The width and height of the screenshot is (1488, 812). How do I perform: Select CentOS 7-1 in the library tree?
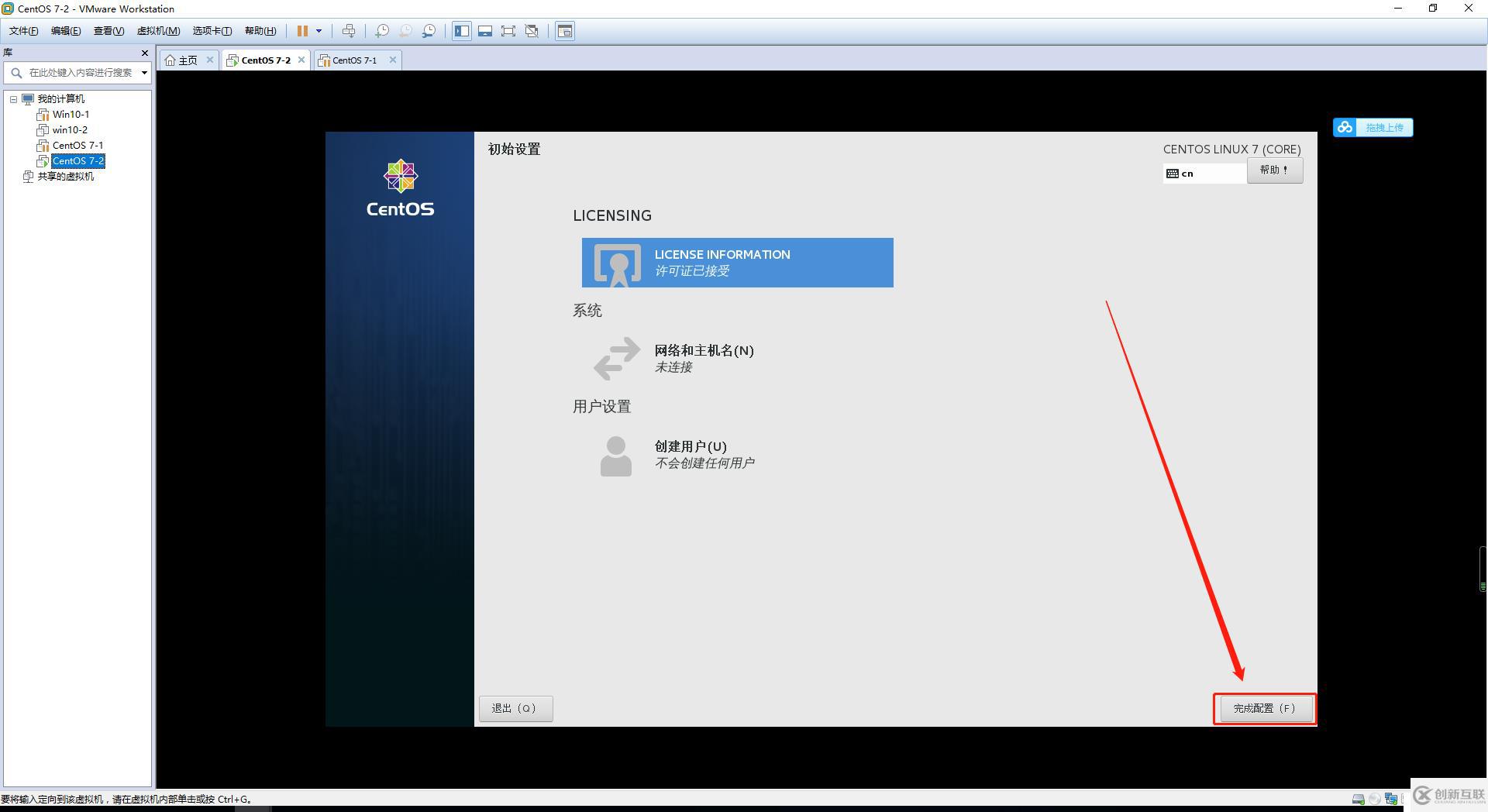click(77, 146)
